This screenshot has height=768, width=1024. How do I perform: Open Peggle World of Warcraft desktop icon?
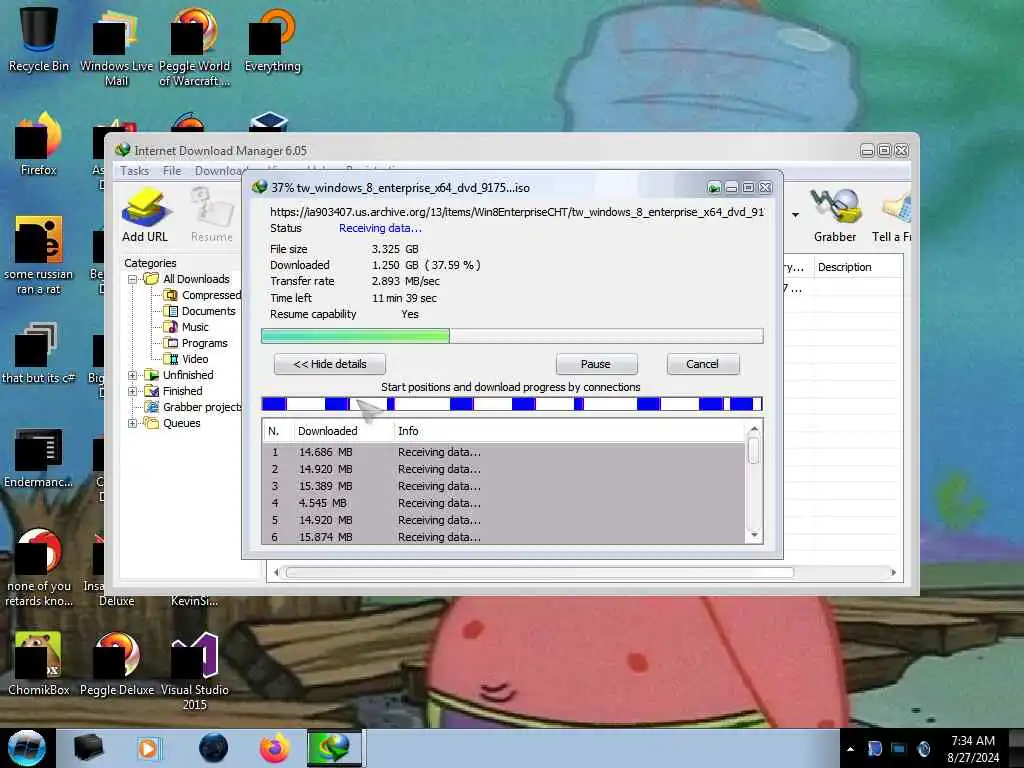[x=195, y=47]
